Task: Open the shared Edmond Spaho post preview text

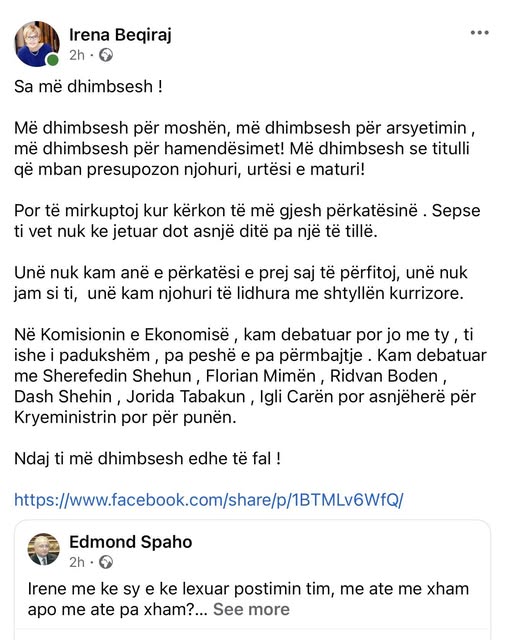Action: click(248, 599)
